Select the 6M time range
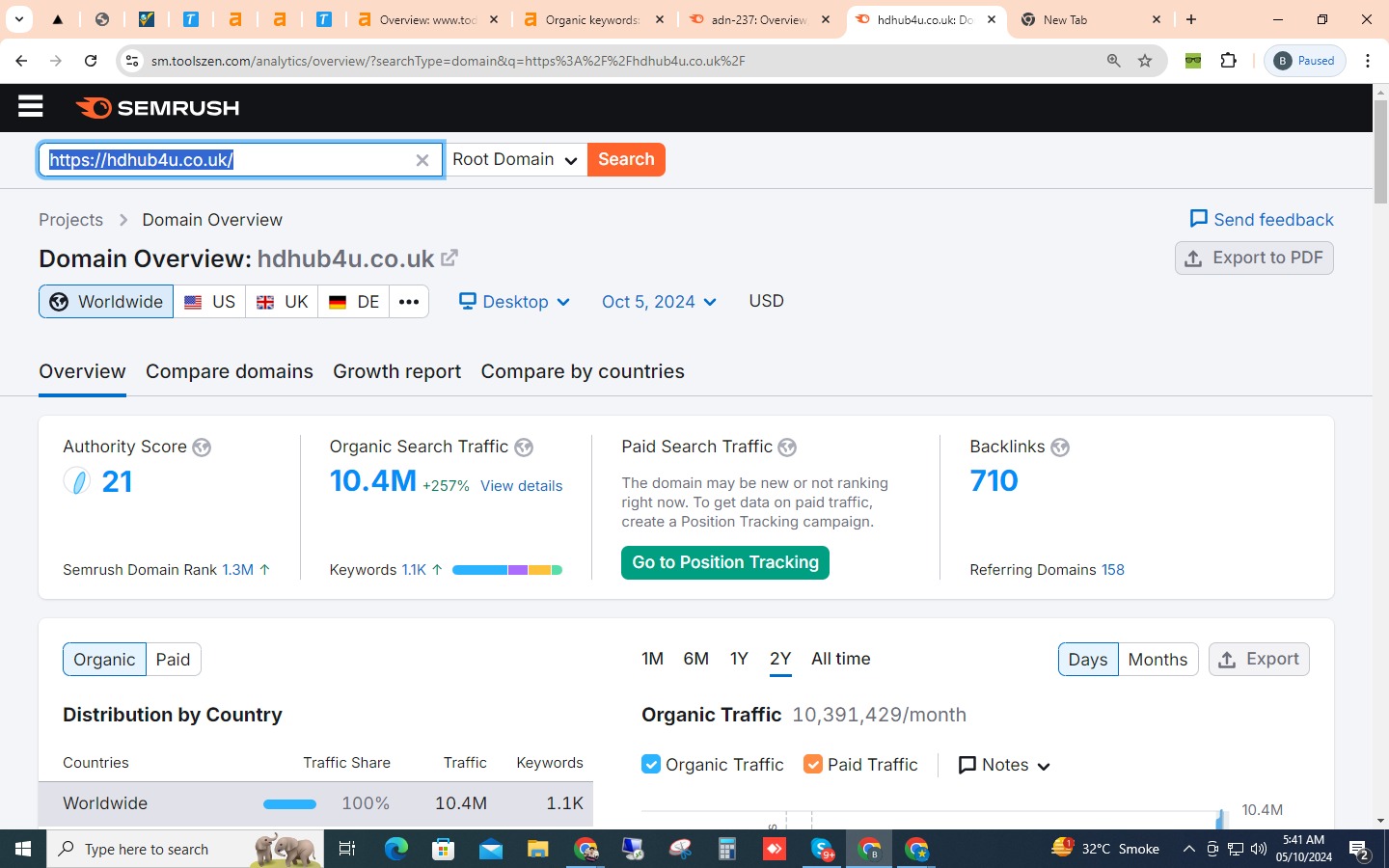The height and width of the screenshot is (868, 1389). pos(696,660)
